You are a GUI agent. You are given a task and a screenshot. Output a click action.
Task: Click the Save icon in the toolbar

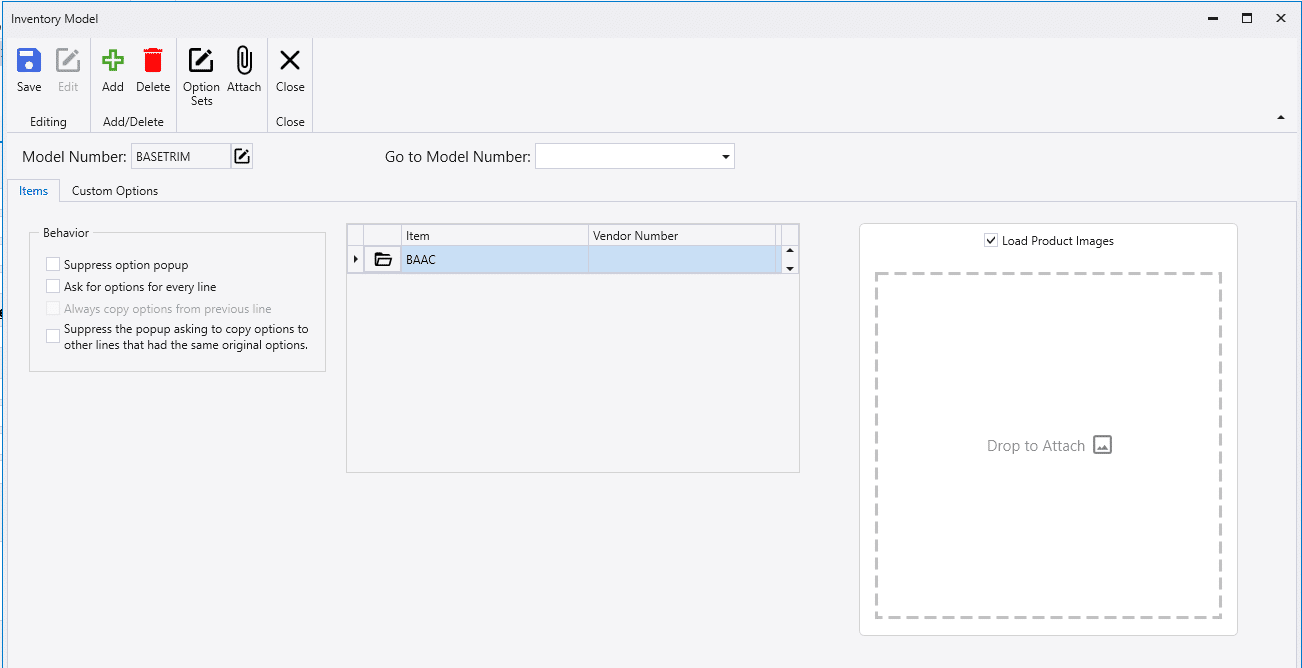point(28,70)
